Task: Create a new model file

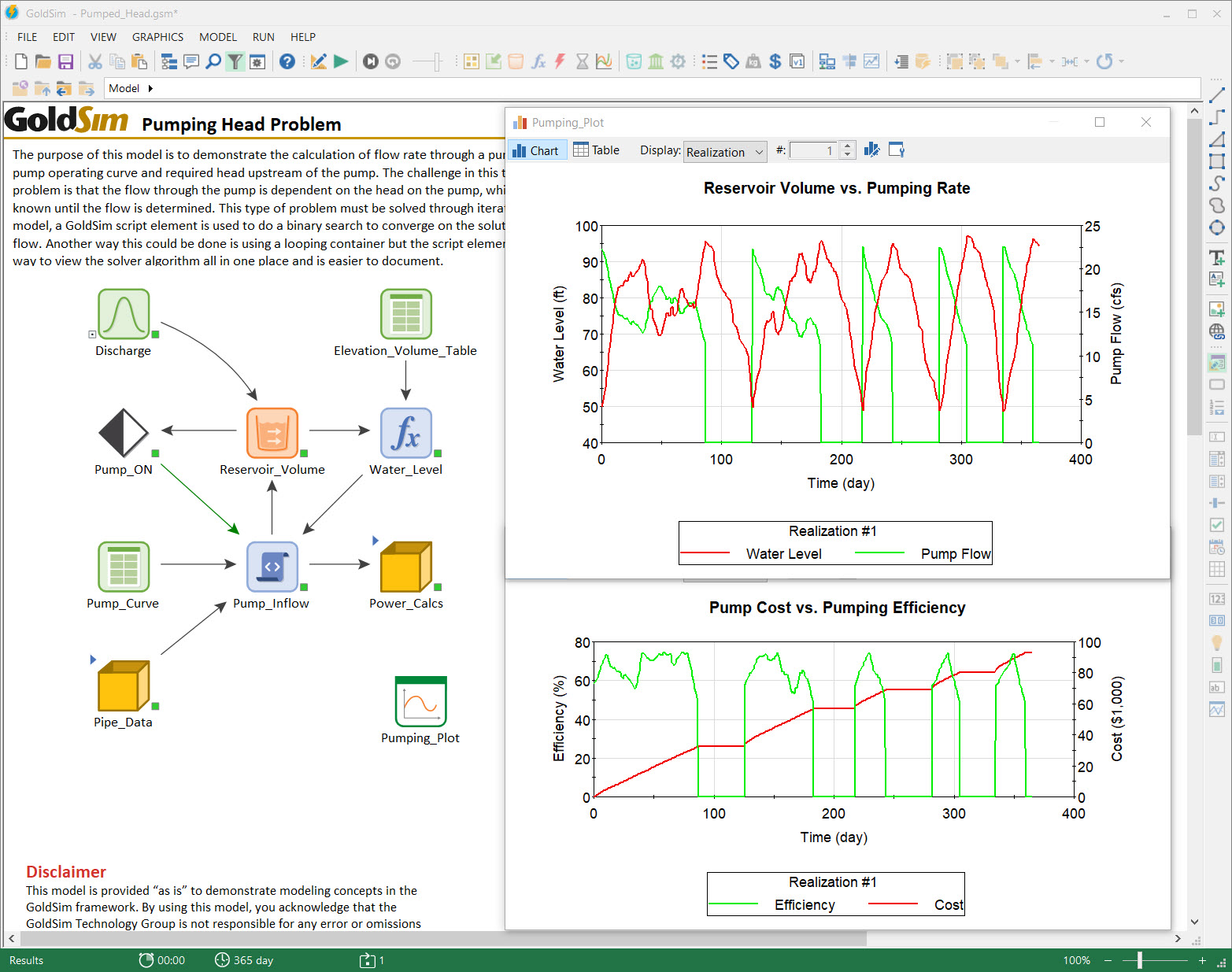Action: [x=21, y=61]
